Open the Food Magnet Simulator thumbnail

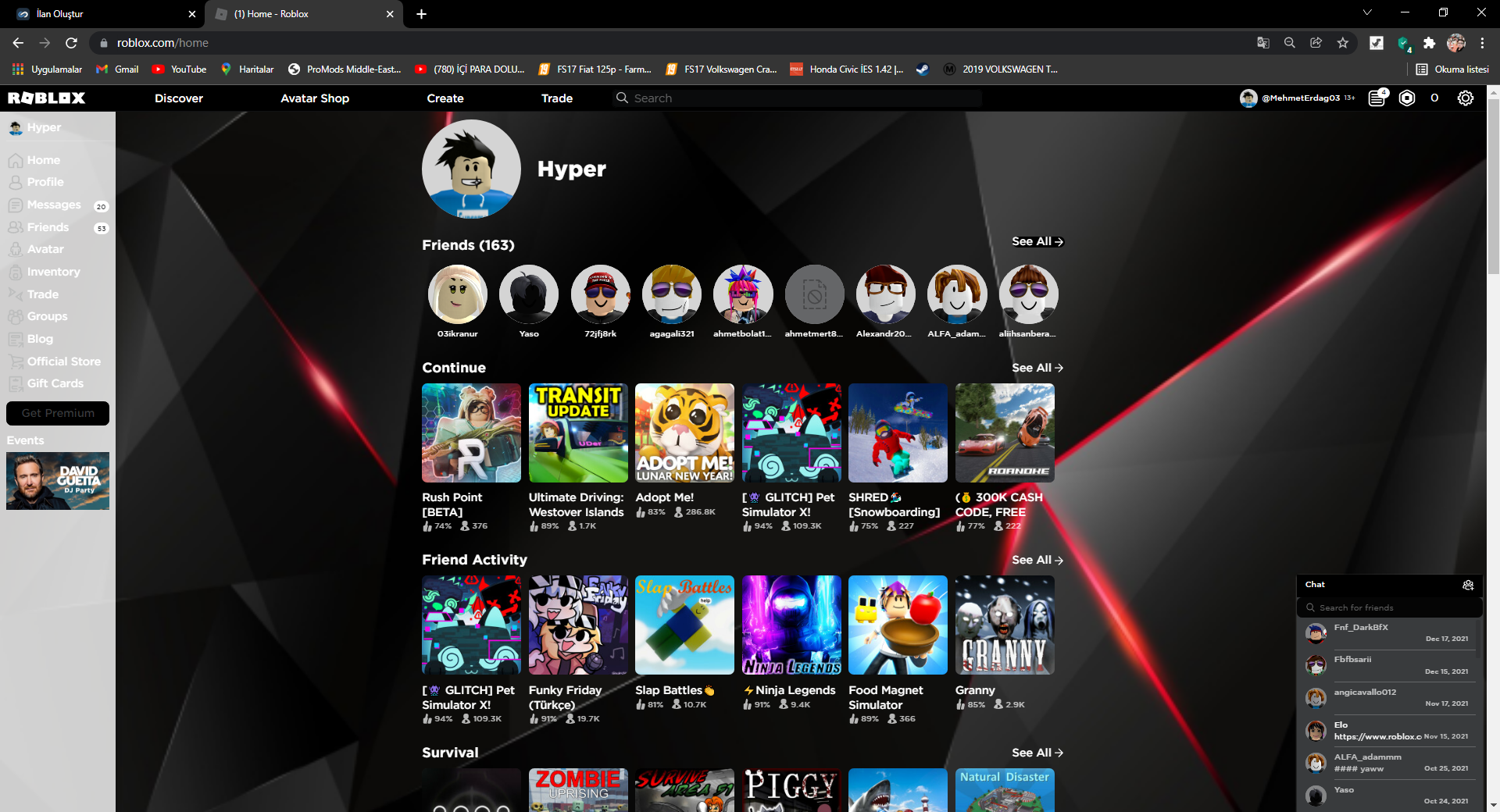[898, 625]
